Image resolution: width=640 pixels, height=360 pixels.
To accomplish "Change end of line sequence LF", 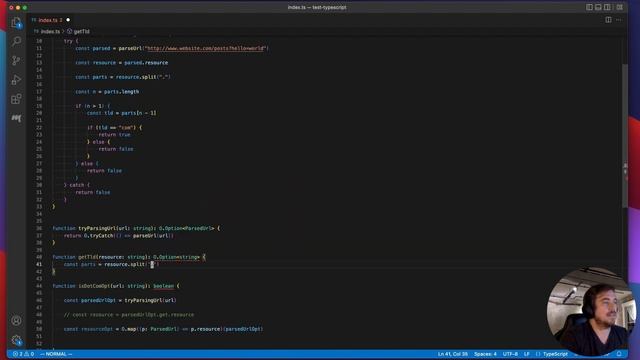I will [x=527, y=354].
